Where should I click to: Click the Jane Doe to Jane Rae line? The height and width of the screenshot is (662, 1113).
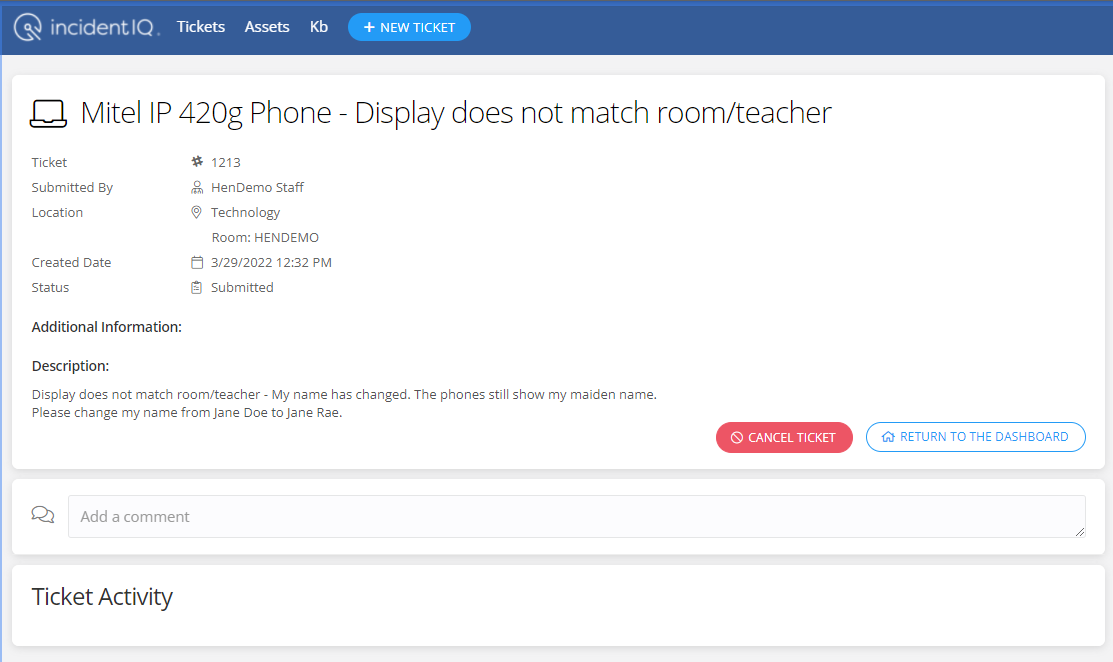click(x=187, y=413)
